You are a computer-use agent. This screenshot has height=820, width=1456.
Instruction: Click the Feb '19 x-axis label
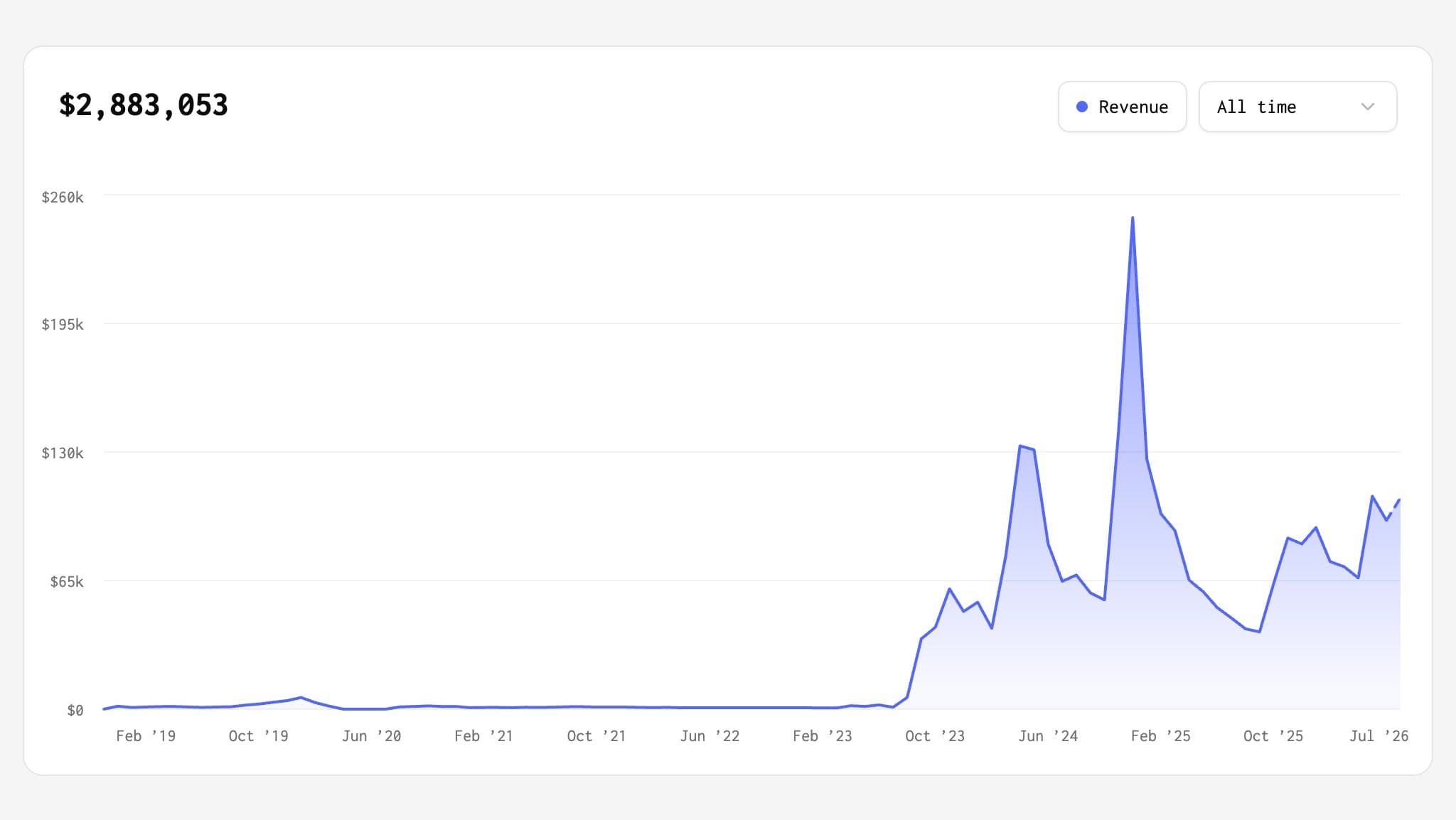[x=146, y=736]
